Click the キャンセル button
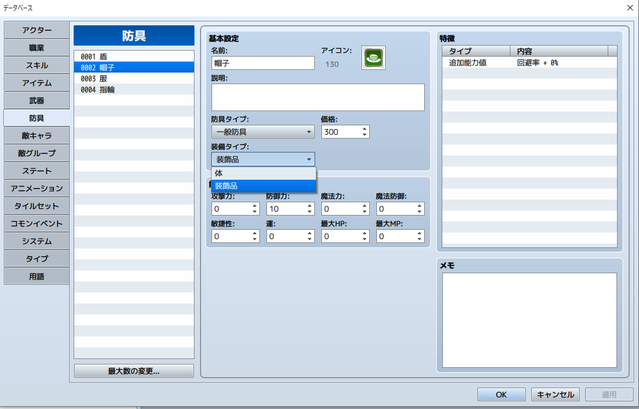This screenshot has height=409, width=639. pyautogui.click(x=555, y=394)
